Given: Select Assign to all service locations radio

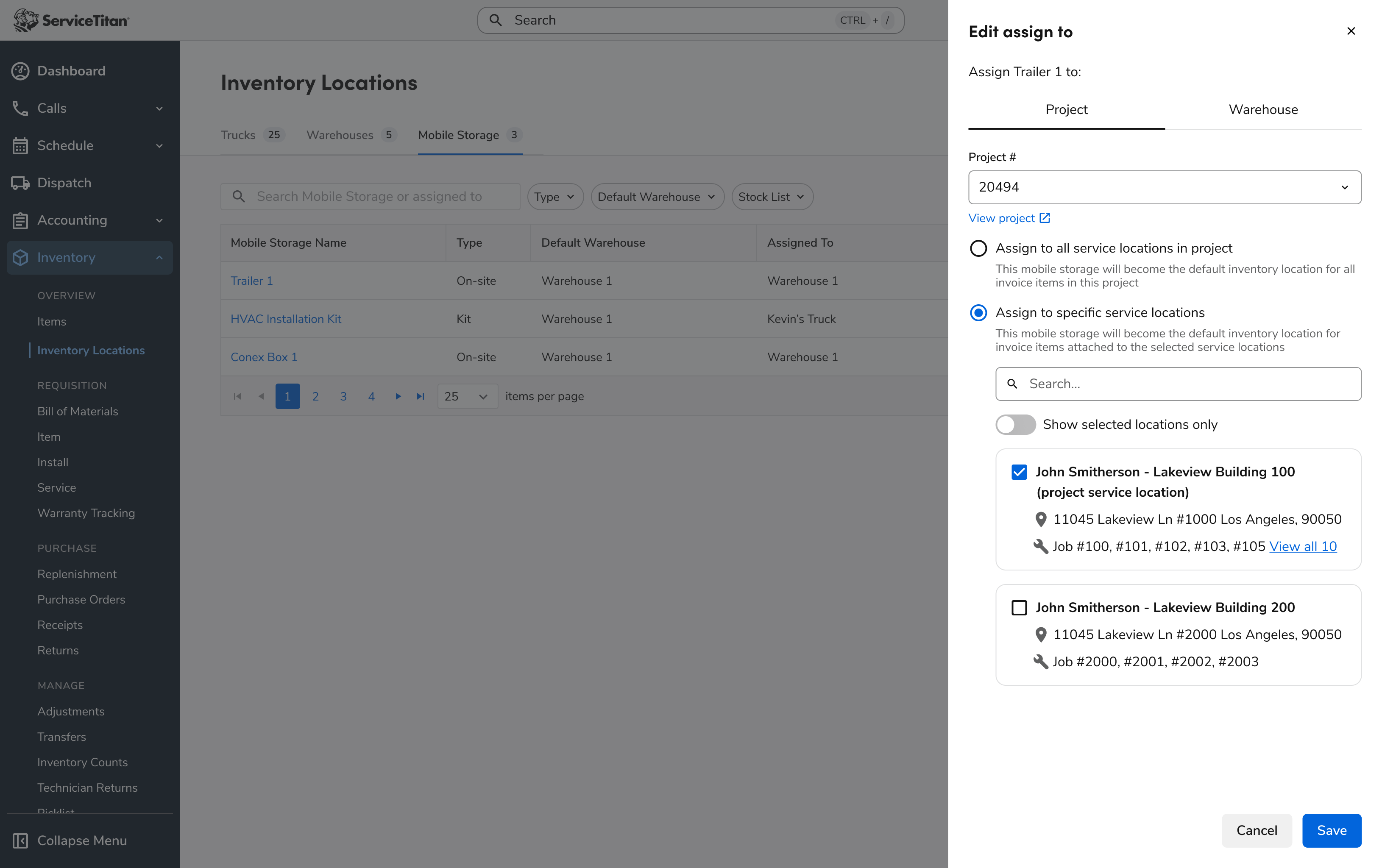Looking at the screenshot, I should coord(978,248).
